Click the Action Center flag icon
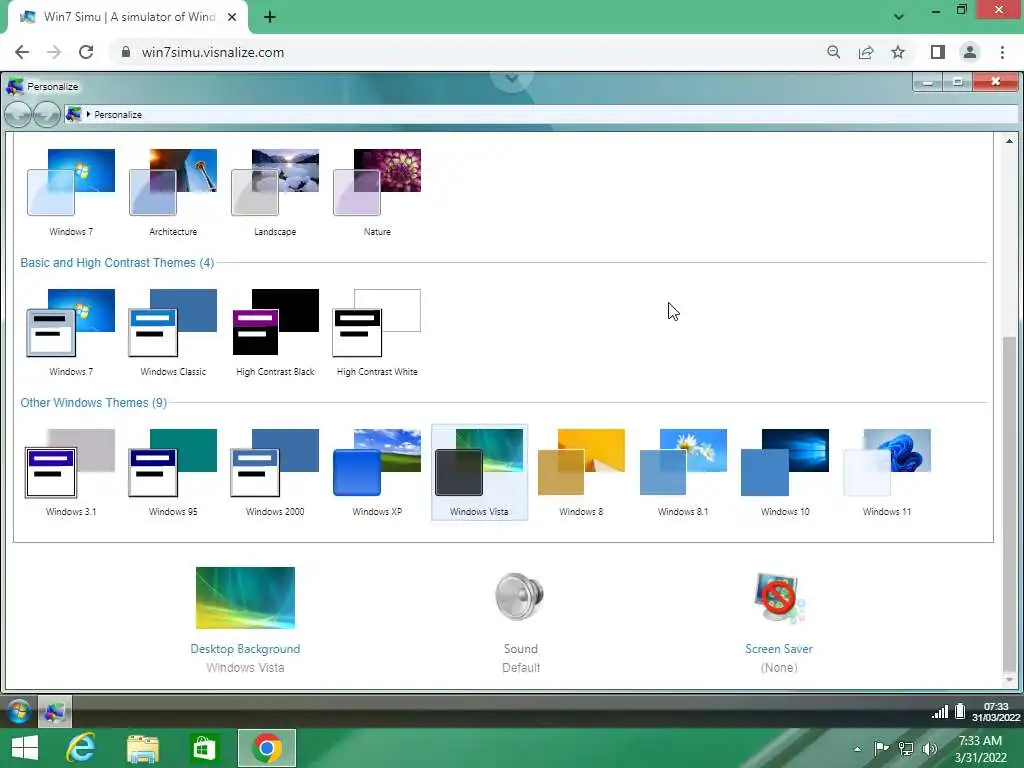 (x=881, y=749)
